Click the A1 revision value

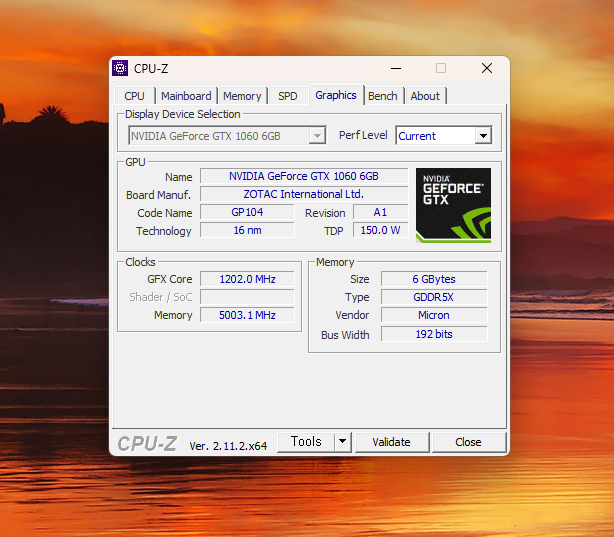[380, 212]
